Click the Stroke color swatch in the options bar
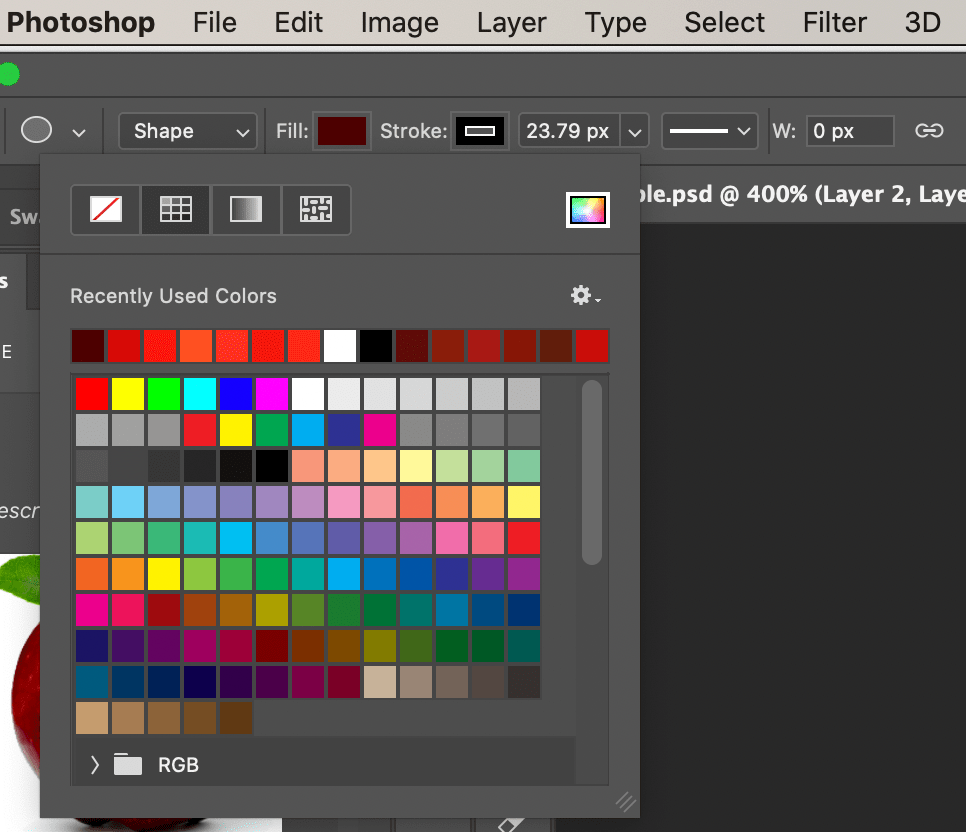This screenshot has width=966, height=832. [480, 130]
